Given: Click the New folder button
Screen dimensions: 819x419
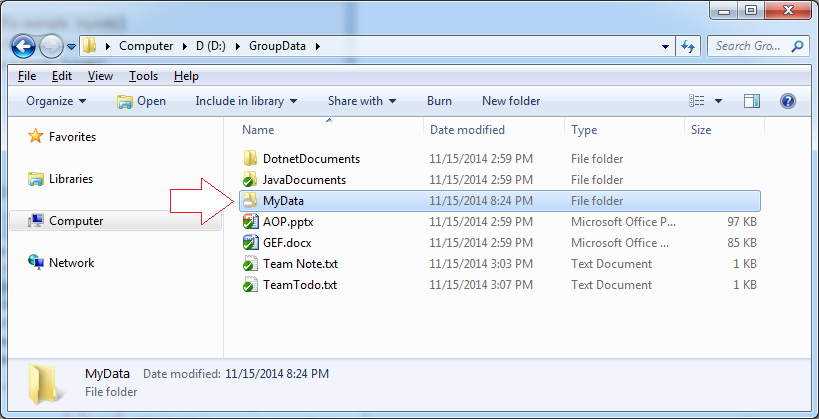Looking at the screenshot, I should coord(511,101).
